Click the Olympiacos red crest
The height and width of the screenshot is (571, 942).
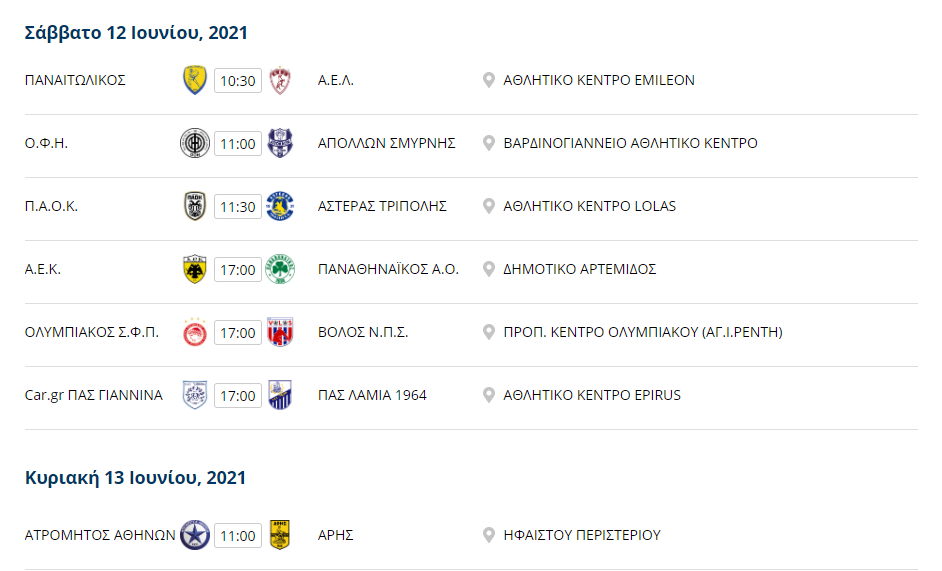[x=195, y=332]
